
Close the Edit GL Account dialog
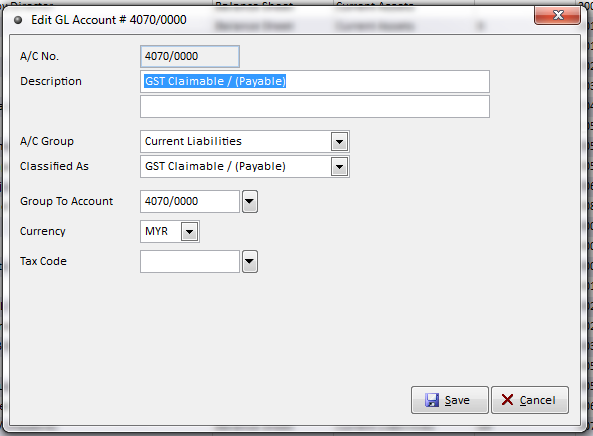pos(557,16)
